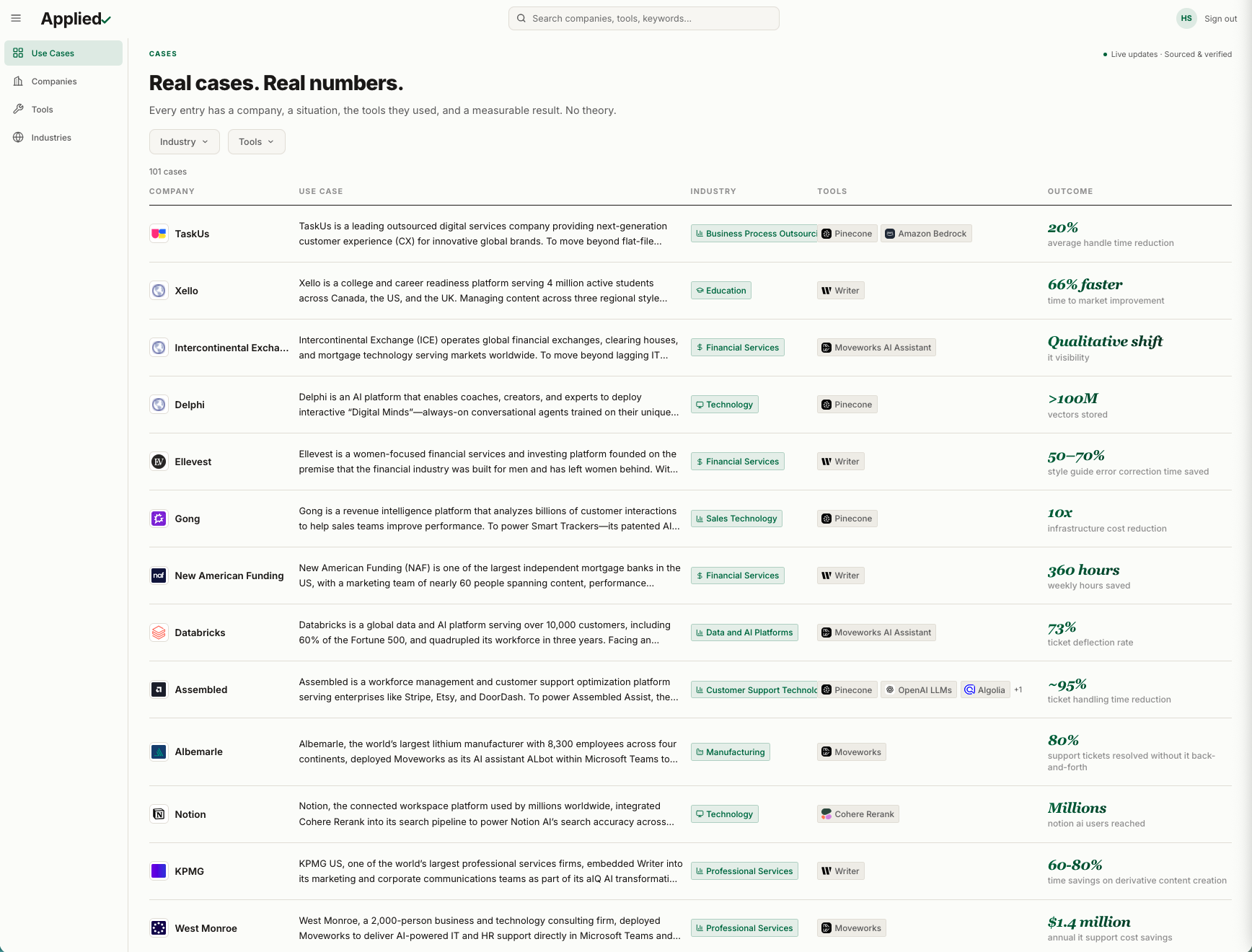This screenshot has height=952, width=1252.
Task: Click the Databricks logo icon
Action: click(x=159, y=633)
